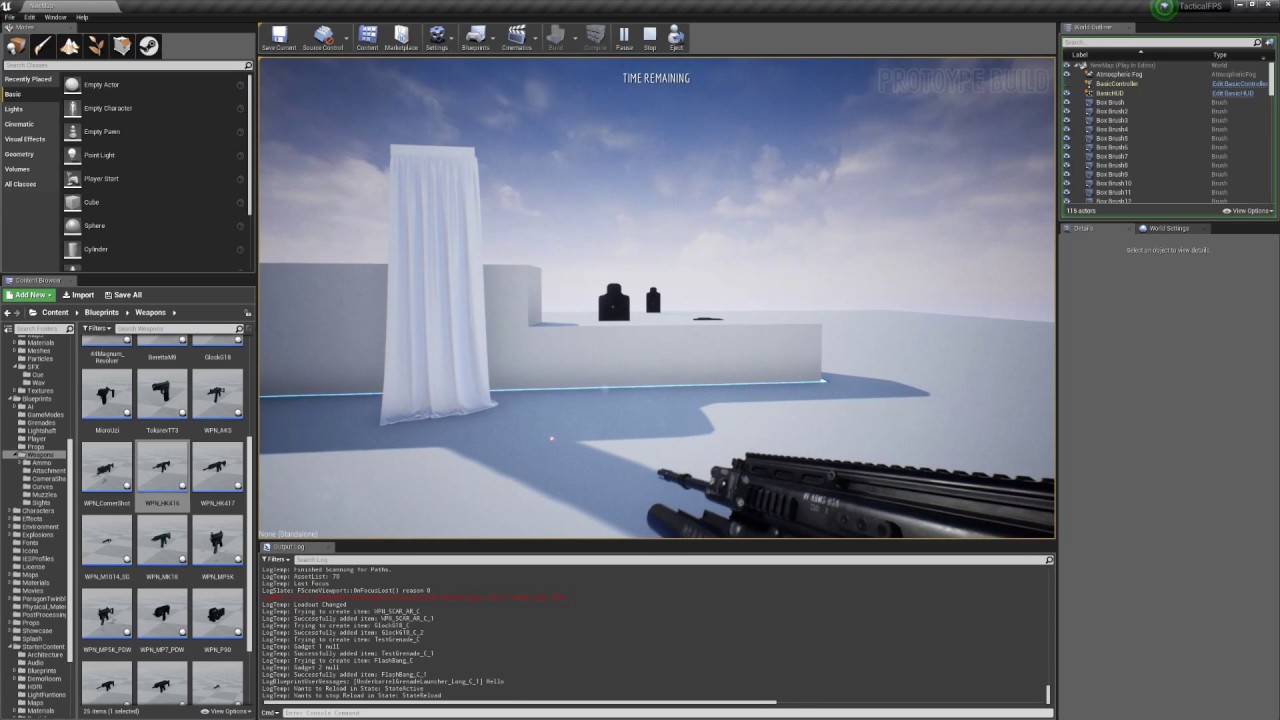The height and width of the screenshot is (720, 1280).
Task: Toggle visibility of Box Brush7
Action: [x=1066, y=156]
